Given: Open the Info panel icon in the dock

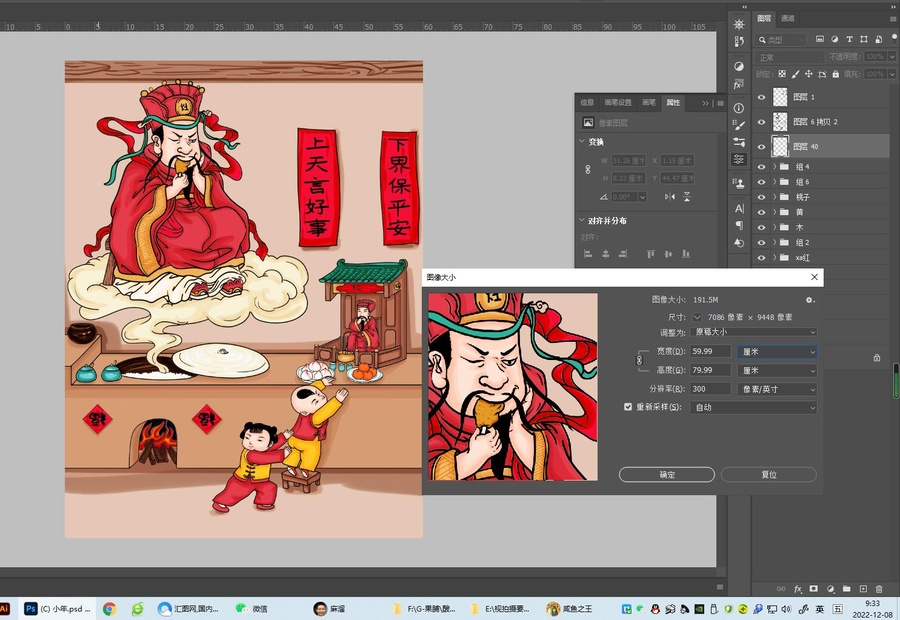Looking at the screenshot, I should click(x=739, y=108).
